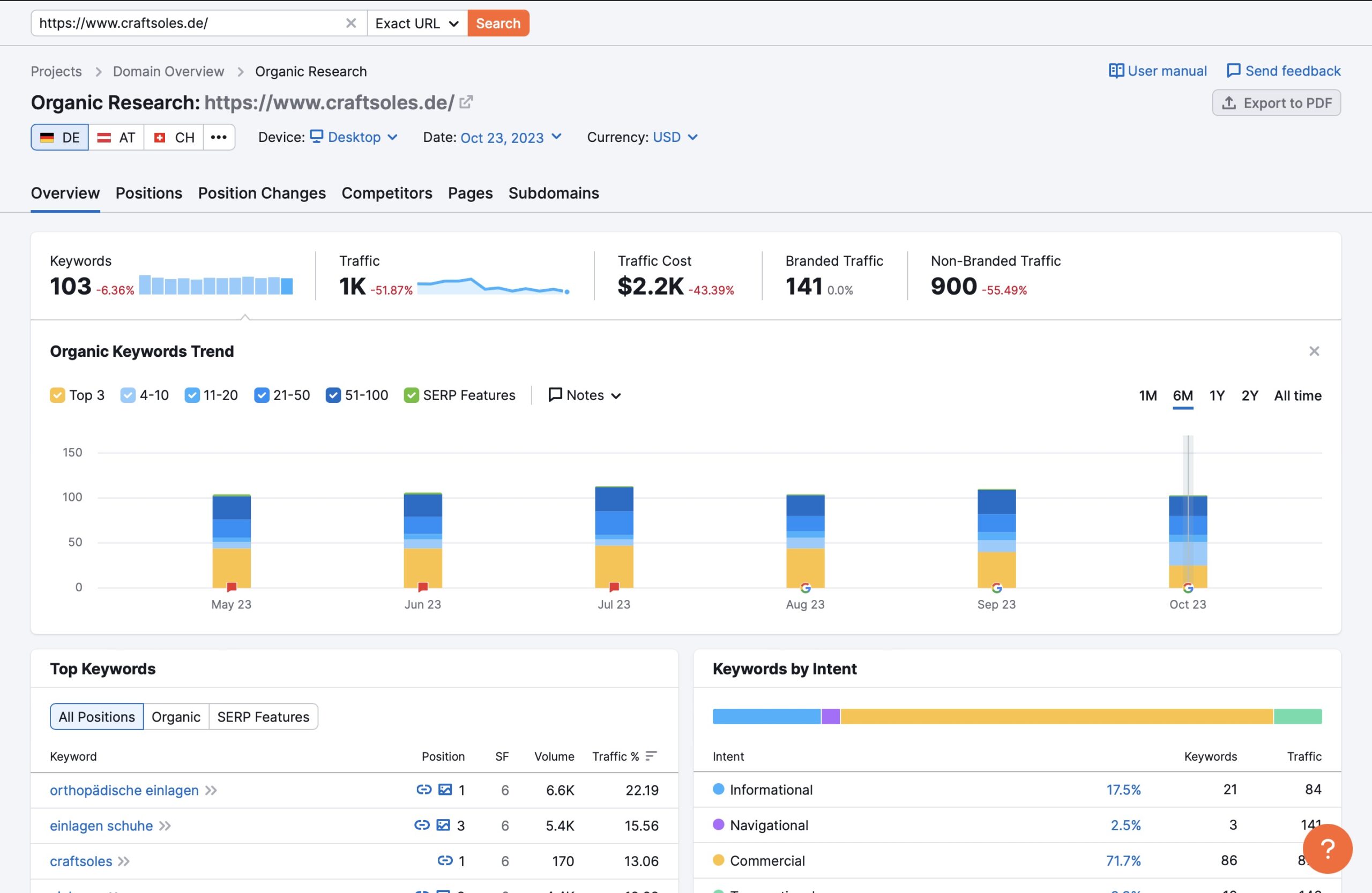Expand craftsoles keyword double-chevron arrows

124,861
